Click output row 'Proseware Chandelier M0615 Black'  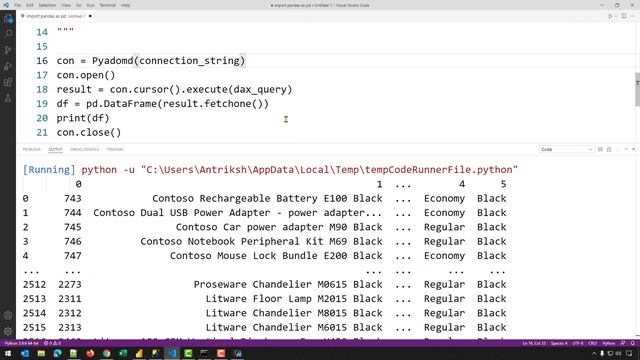[288, 284]
